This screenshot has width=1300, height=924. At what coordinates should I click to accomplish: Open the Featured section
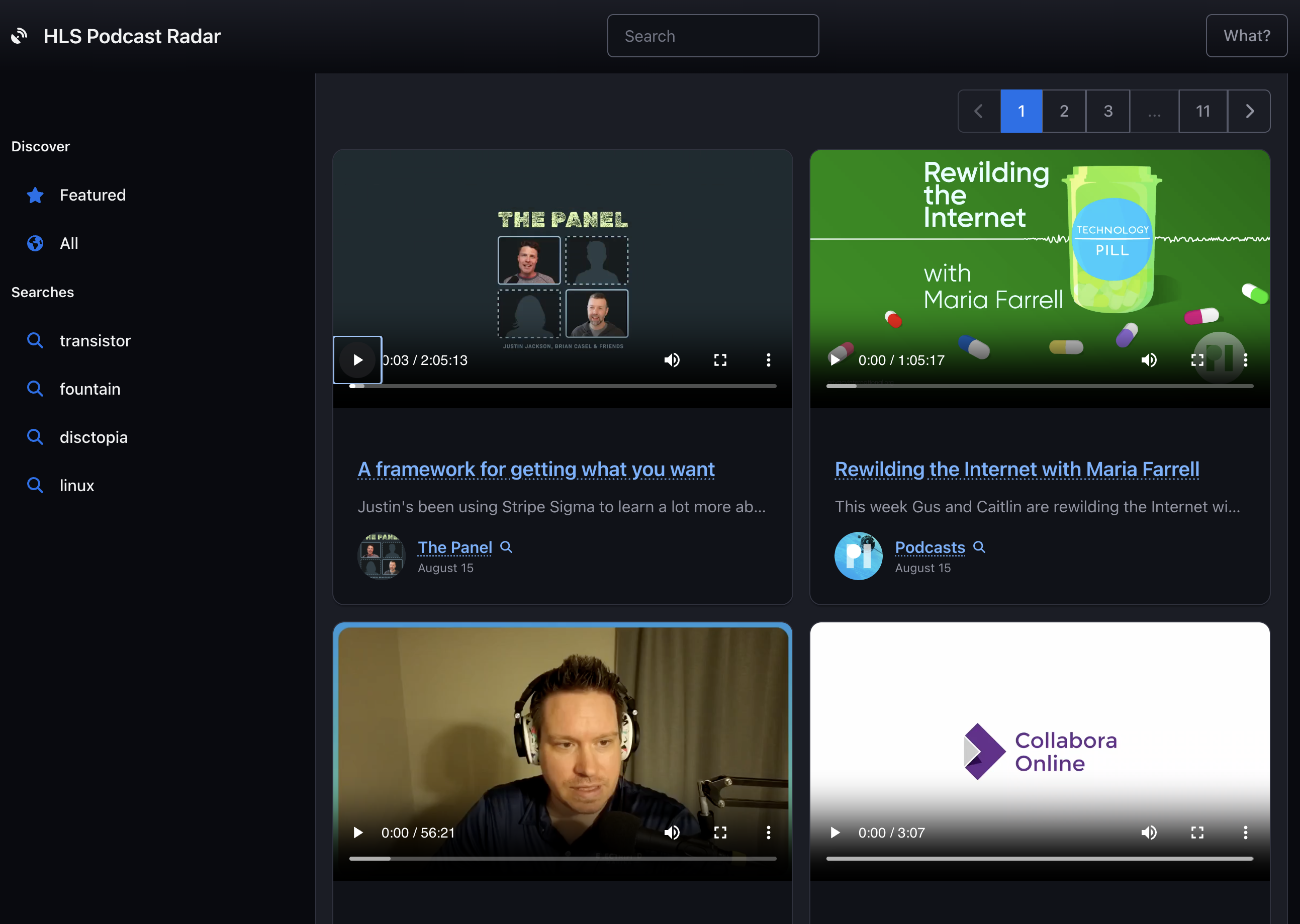(x=92, y=195)
